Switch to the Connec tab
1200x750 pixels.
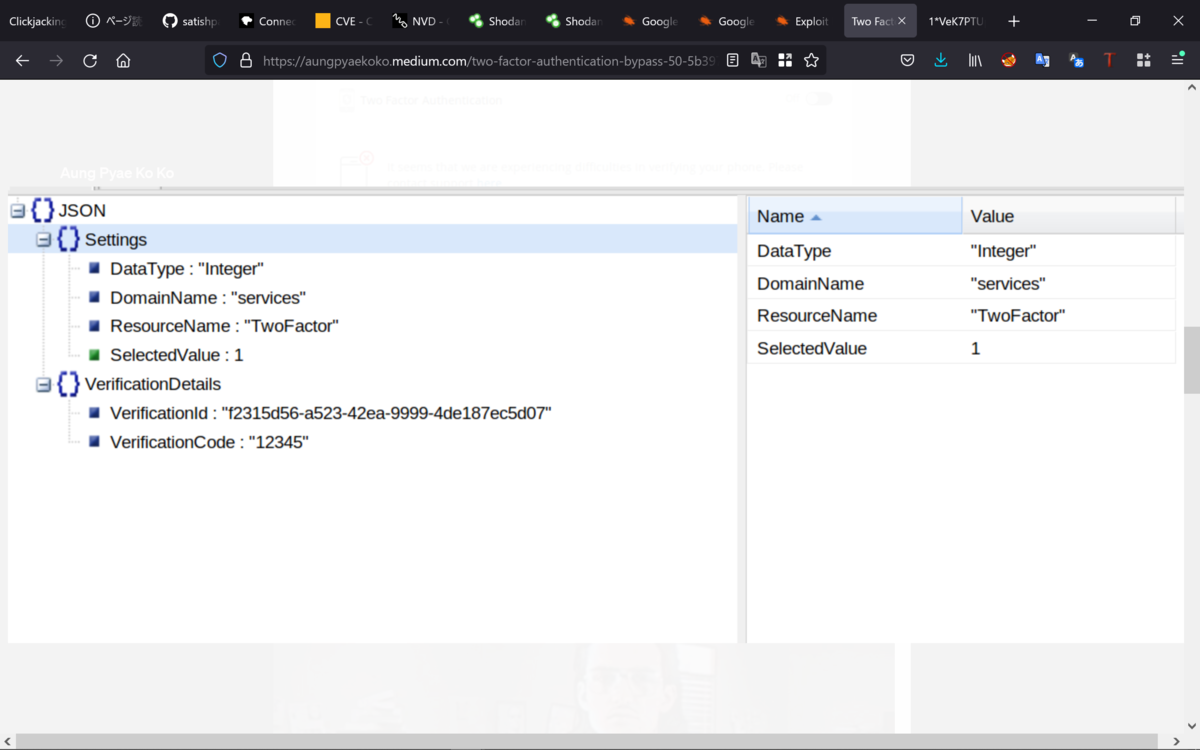[x=267, y=21]
